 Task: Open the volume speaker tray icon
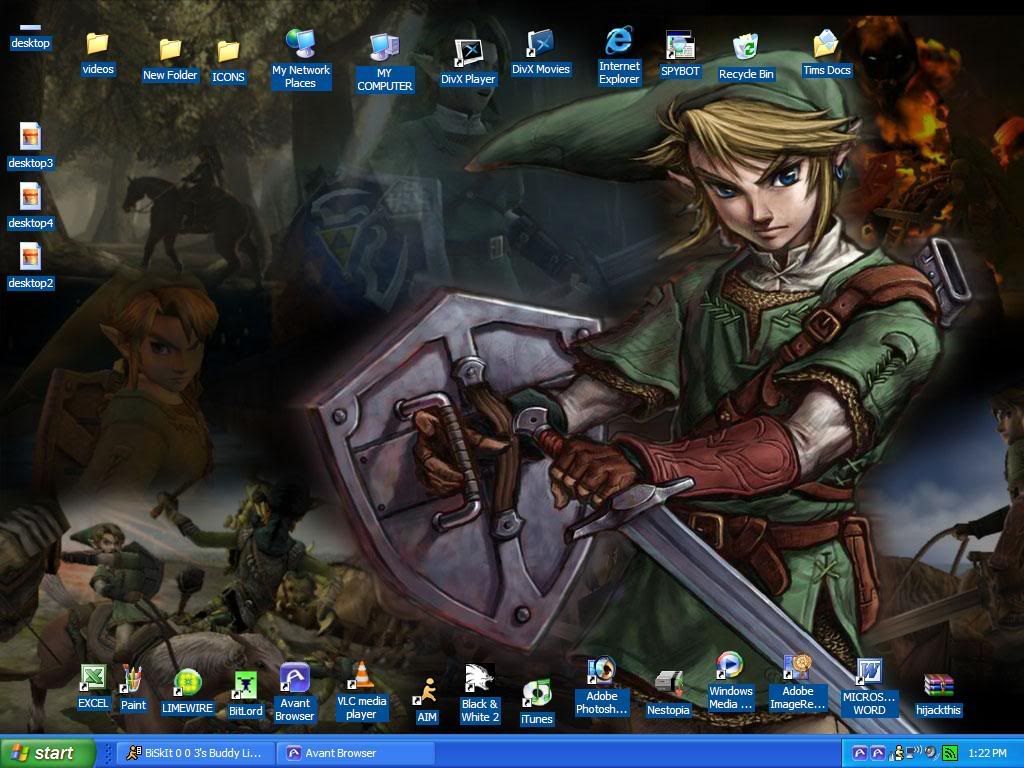tap(931, 754)
